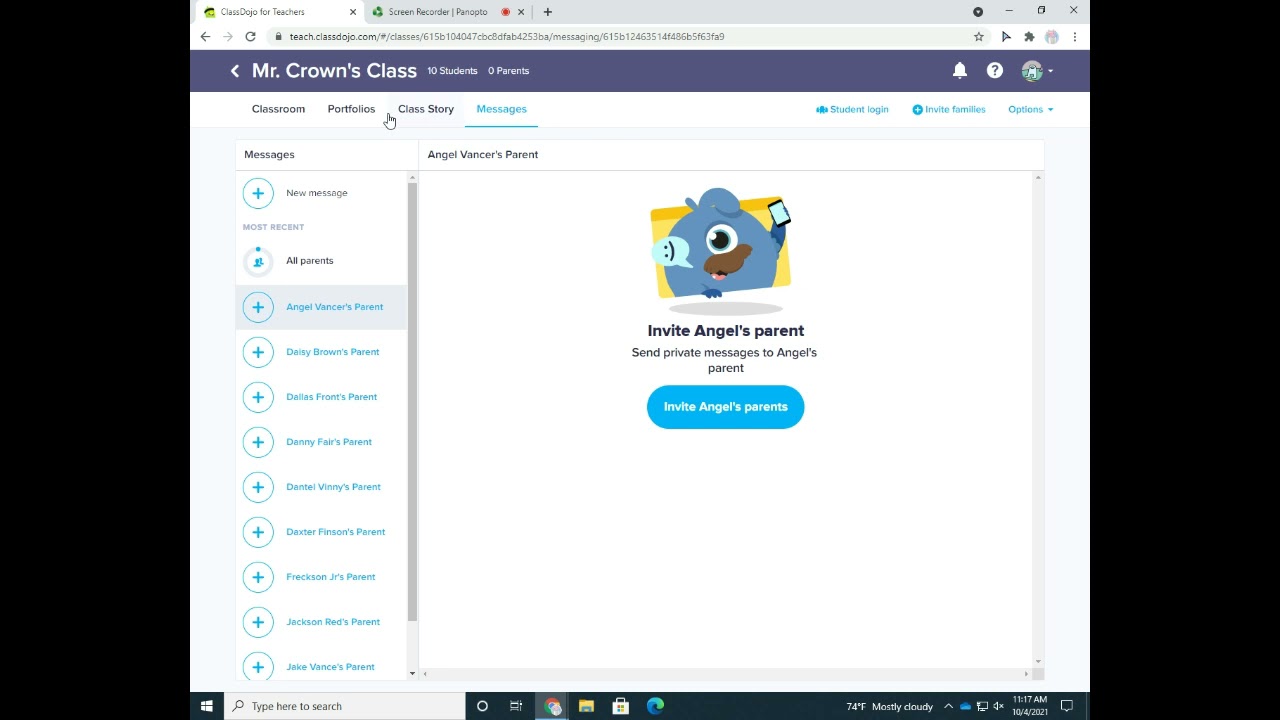Screen dimensions: 1280x720
Task: Click the Invite Angel's parents button
Action: (x=725, y=407)
